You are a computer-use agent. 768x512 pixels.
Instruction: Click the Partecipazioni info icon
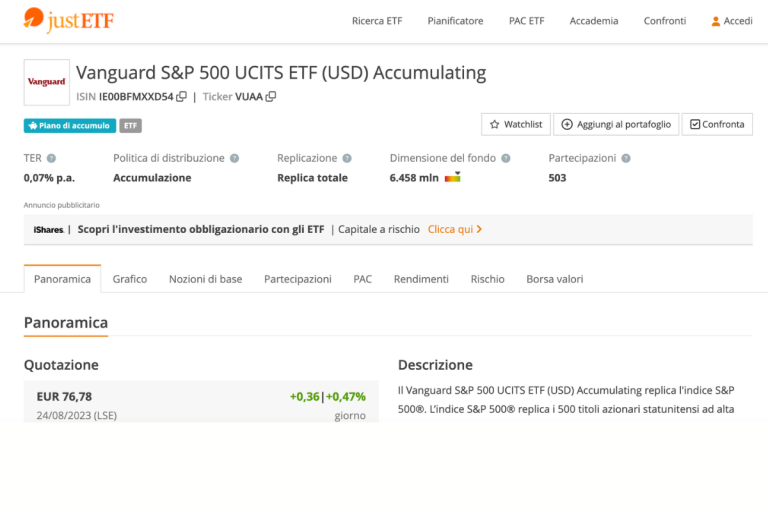626,158
